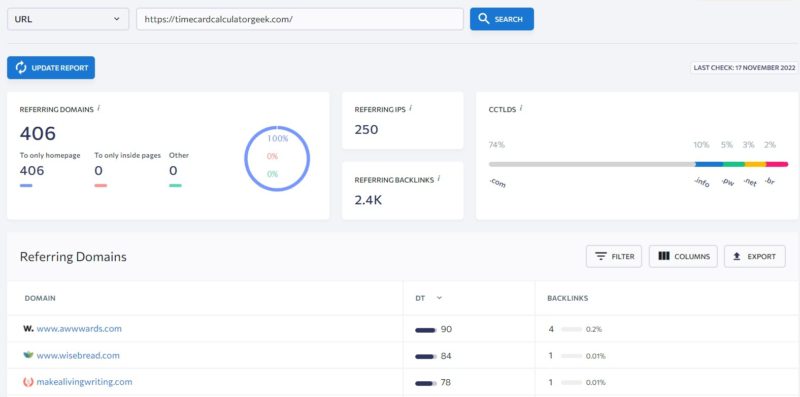Sort by DT column arrow

(x=439, y=298)
